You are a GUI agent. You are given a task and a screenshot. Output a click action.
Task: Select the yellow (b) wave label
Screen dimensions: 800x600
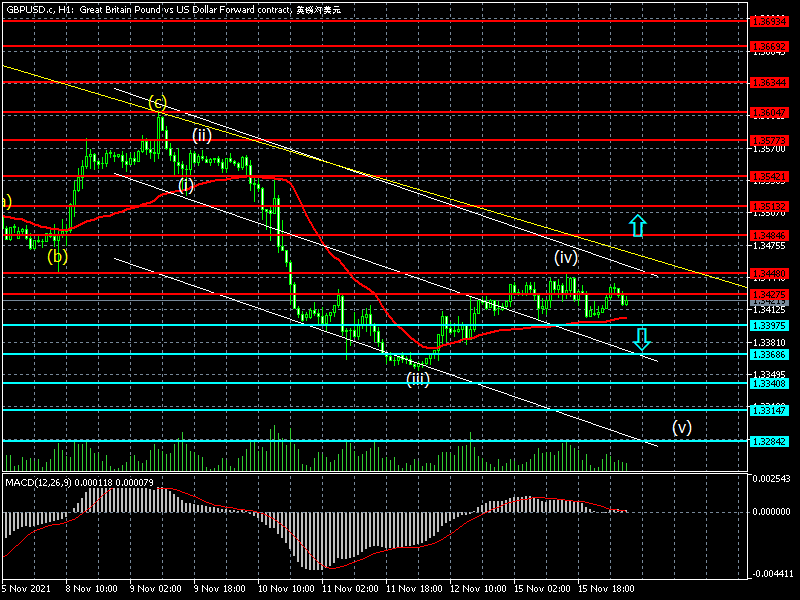(57, 255)
